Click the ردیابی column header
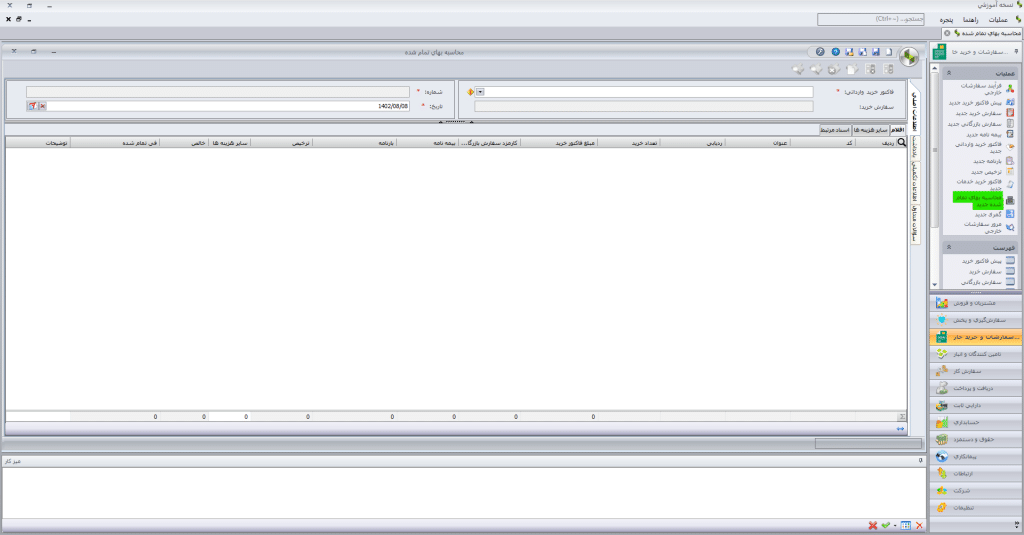 tap(692, 142)
